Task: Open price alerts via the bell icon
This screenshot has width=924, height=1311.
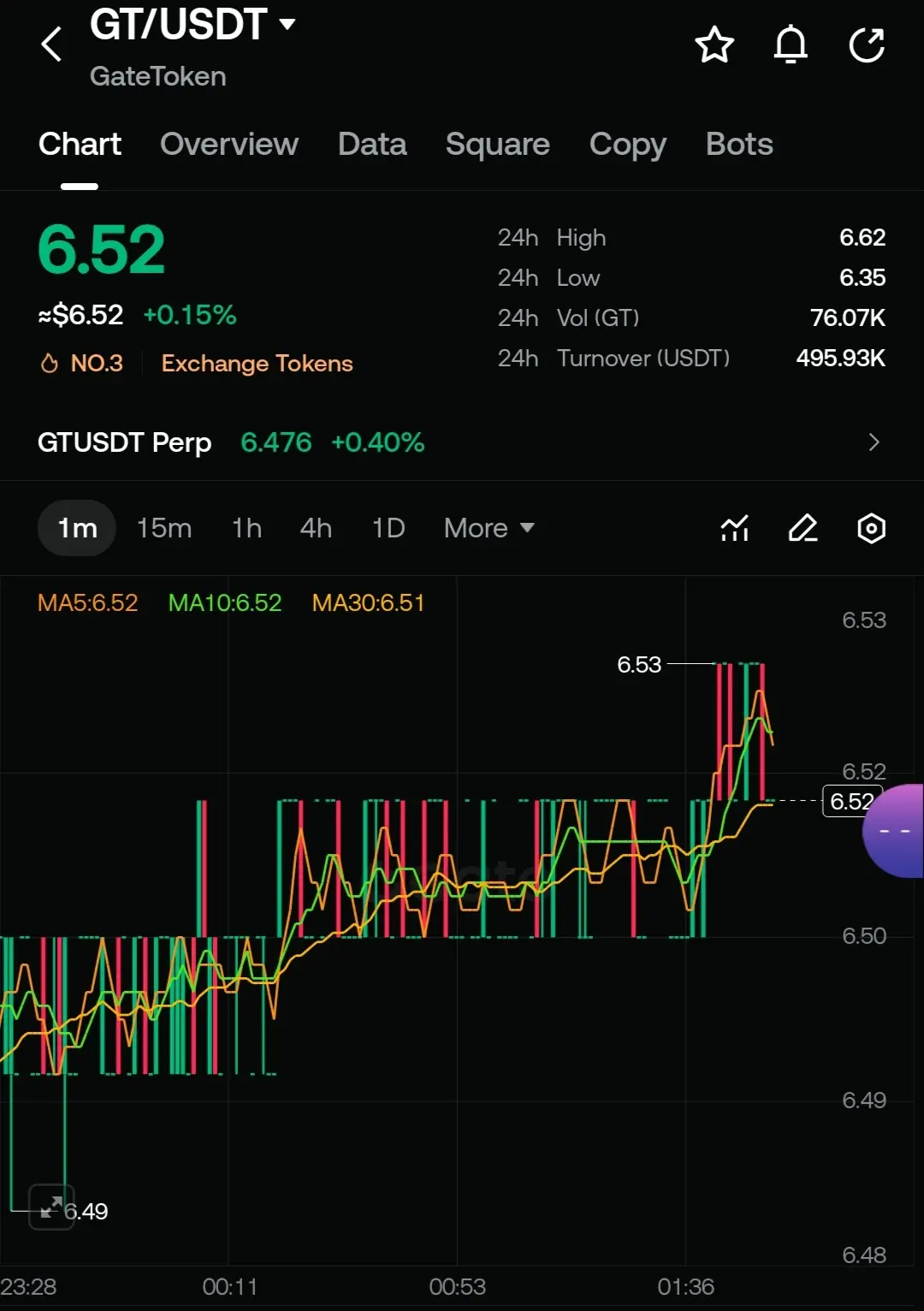Action: click(791, 44)
